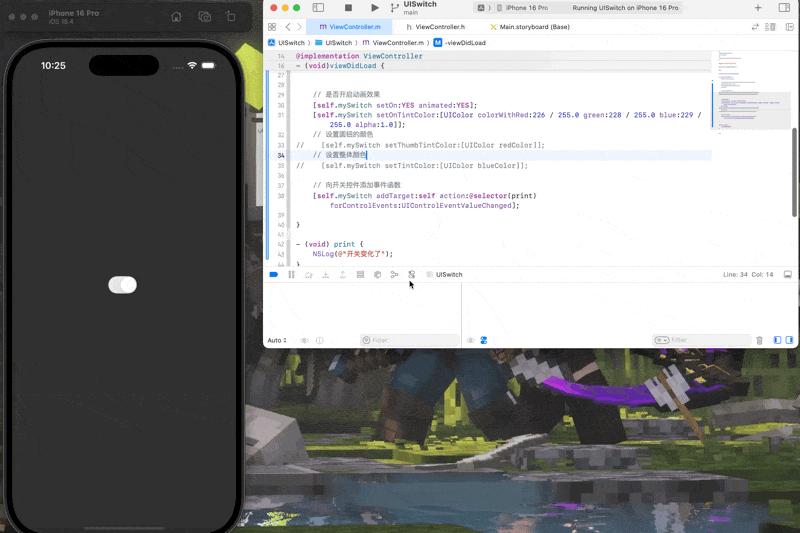The width and height of the screenshot is (800, 533).
Task: Toggle variables view pane
Action: [777, 340]
